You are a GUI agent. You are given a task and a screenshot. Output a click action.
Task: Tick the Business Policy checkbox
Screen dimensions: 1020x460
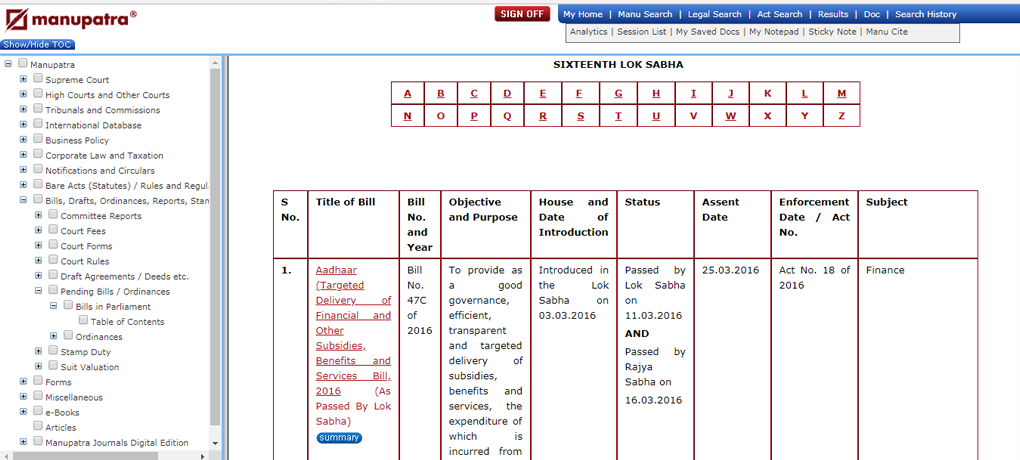38,139
